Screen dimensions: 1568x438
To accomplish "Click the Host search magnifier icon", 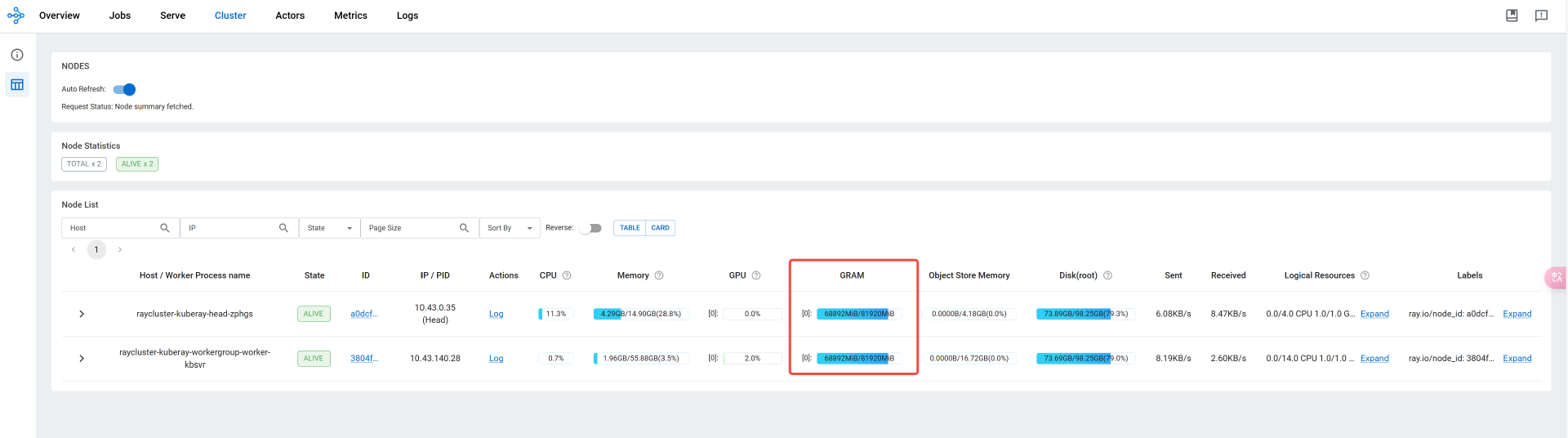I will 165,228.
